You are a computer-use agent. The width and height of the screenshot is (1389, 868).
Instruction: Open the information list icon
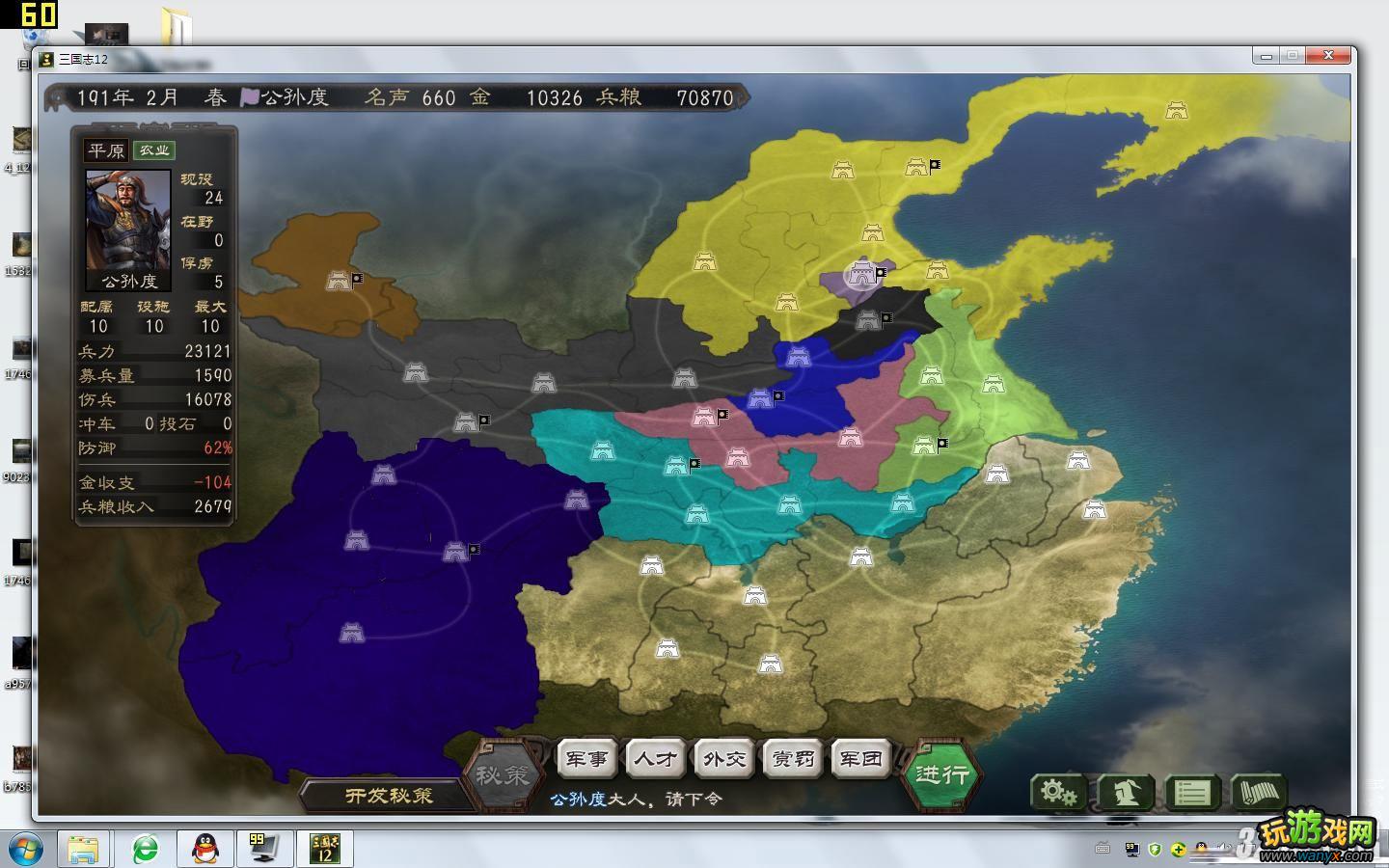1192,793
